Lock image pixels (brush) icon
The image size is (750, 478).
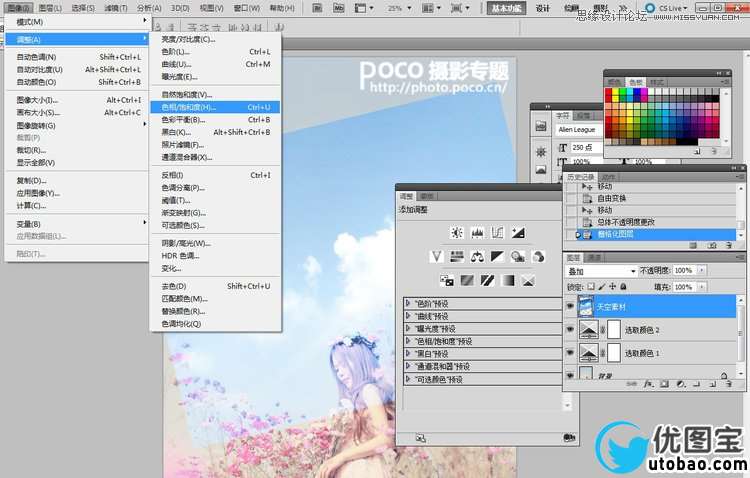pos(602,287)
